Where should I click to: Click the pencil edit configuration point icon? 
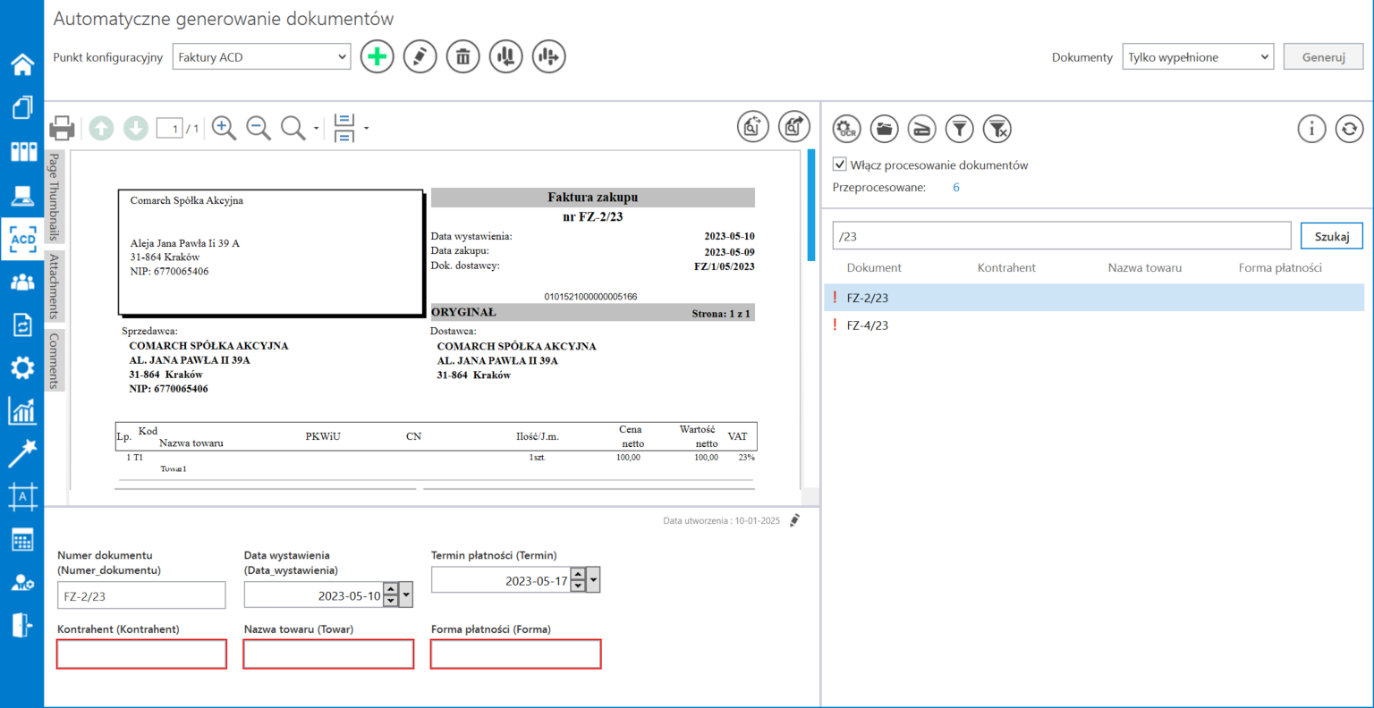pos(420,57)
